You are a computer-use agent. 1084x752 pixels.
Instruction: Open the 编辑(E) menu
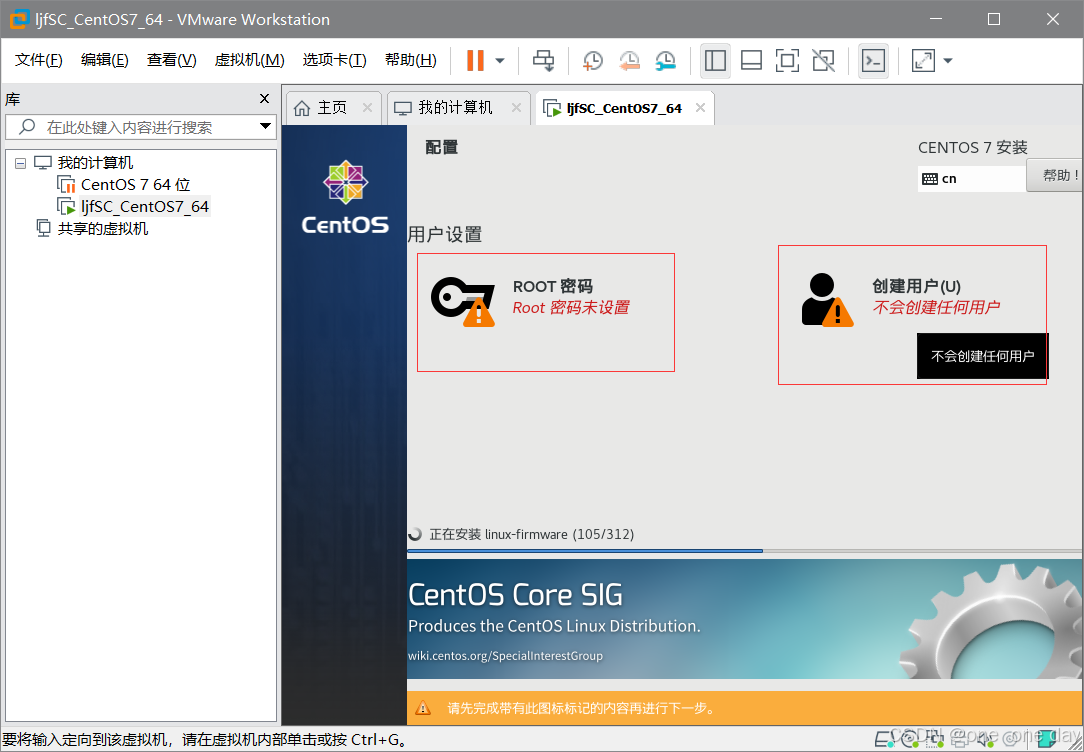(x=104, y=60)
